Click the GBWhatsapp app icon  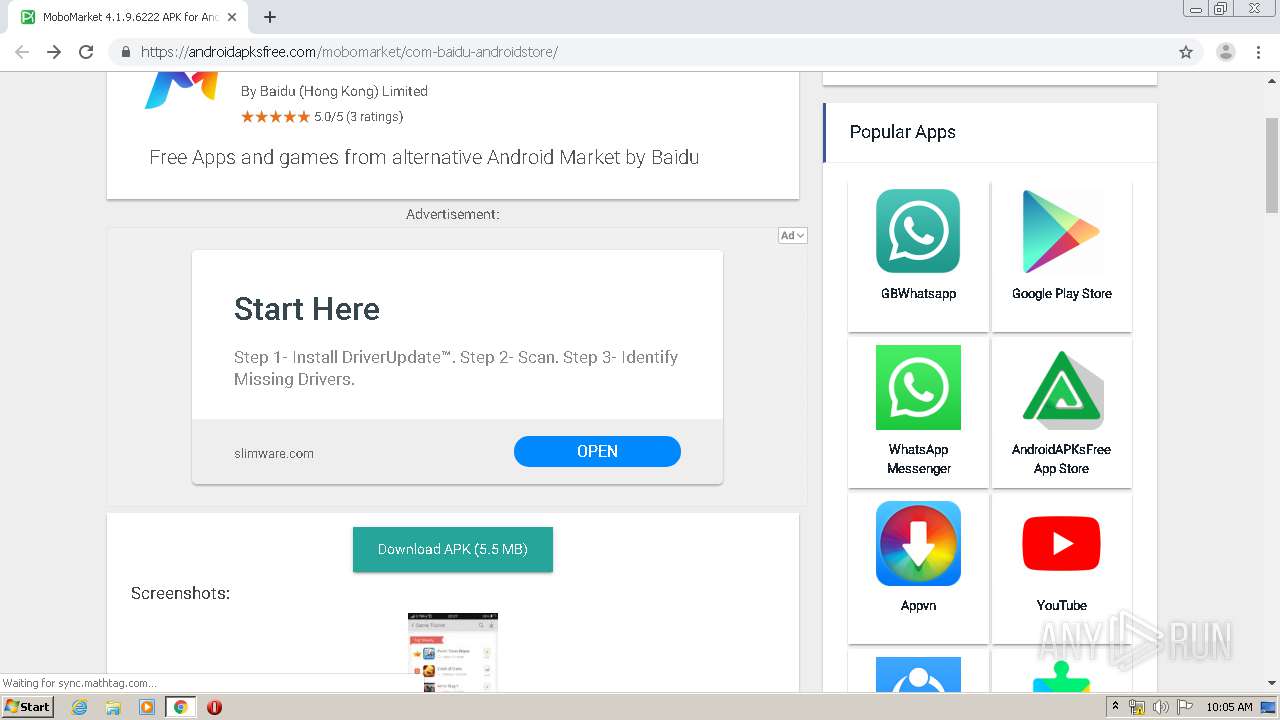coord(918,231)
